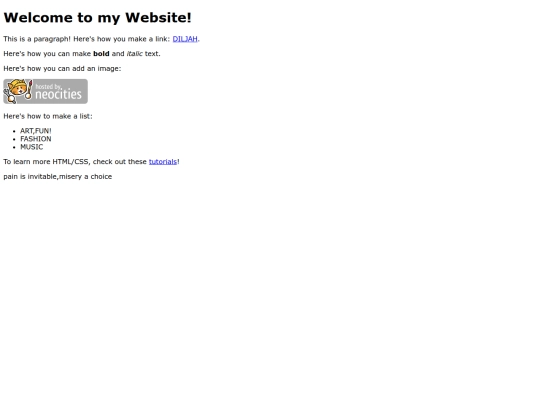Click the cat mascot in neocities logo
Image resolution: width=540 pixels, height=405 pixels.
[x=18, y=91]
